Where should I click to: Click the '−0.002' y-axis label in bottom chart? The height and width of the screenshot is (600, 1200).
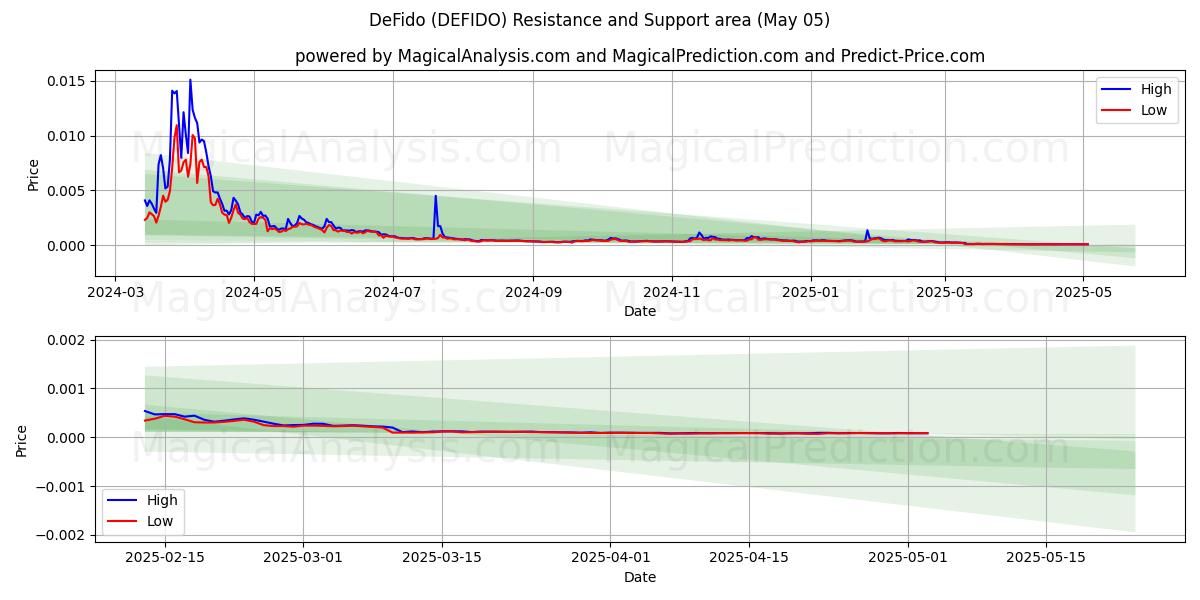(x=62, y=536)
